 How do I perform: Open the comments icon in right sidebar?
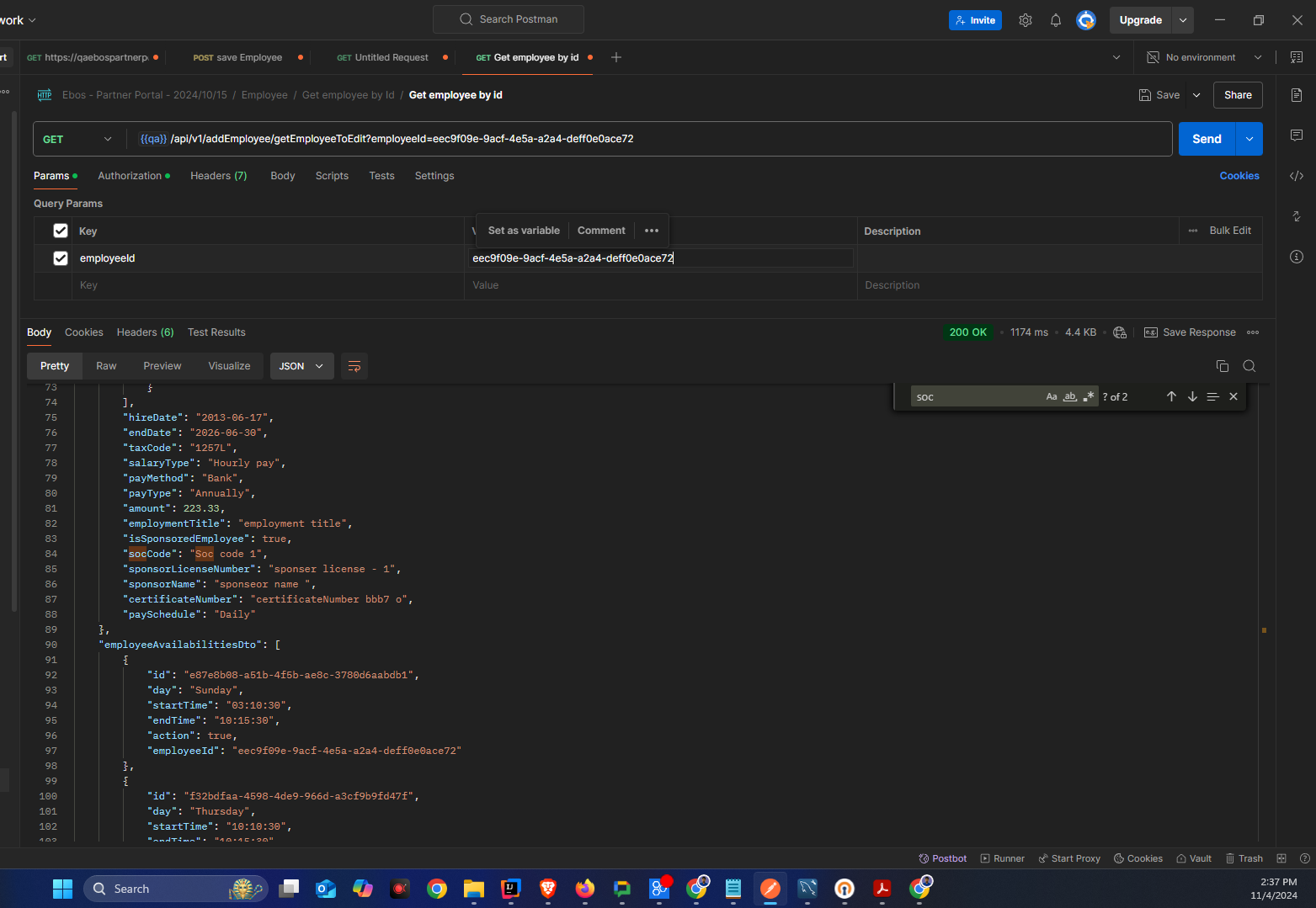point(1297,135)
